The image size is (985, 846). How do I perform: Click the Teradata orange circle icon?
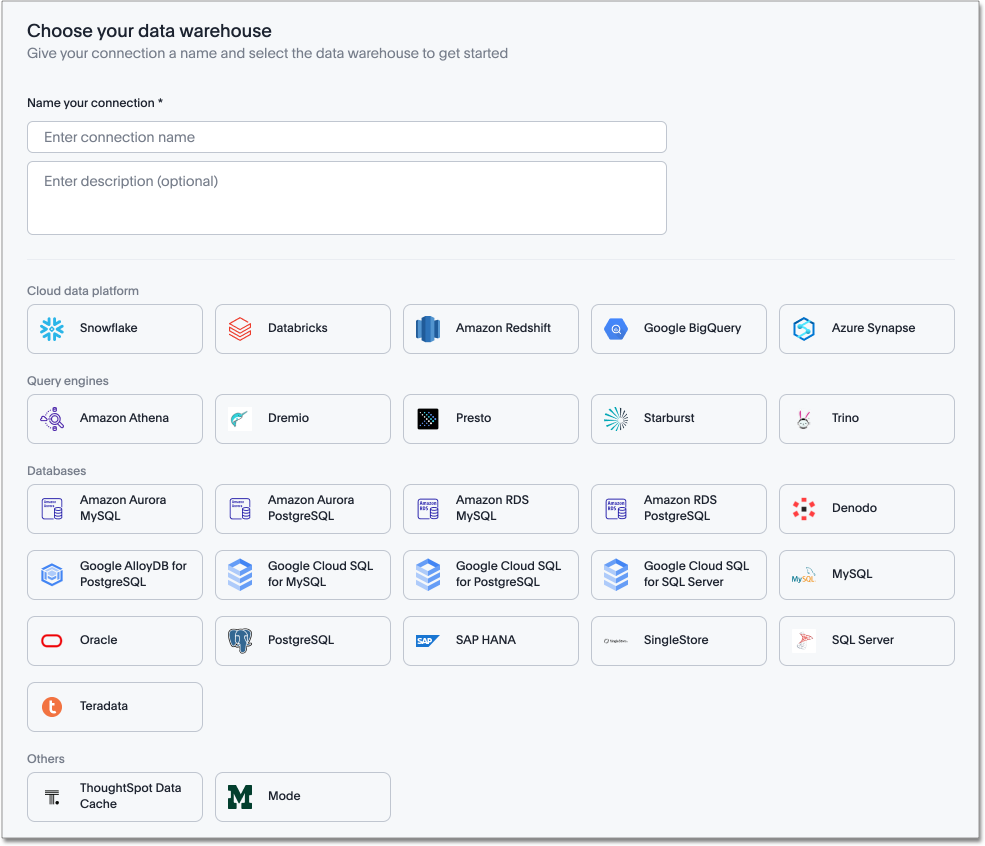click(52, 707)
